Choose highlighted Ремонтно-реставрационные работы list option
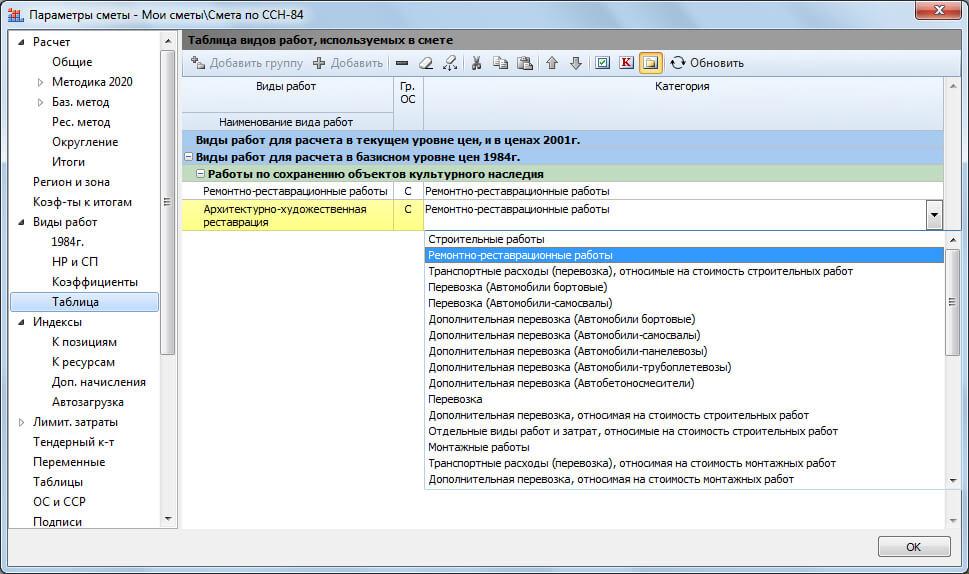Image resolution: width=969 pixels, height=574 pixels. coord(685,255)
